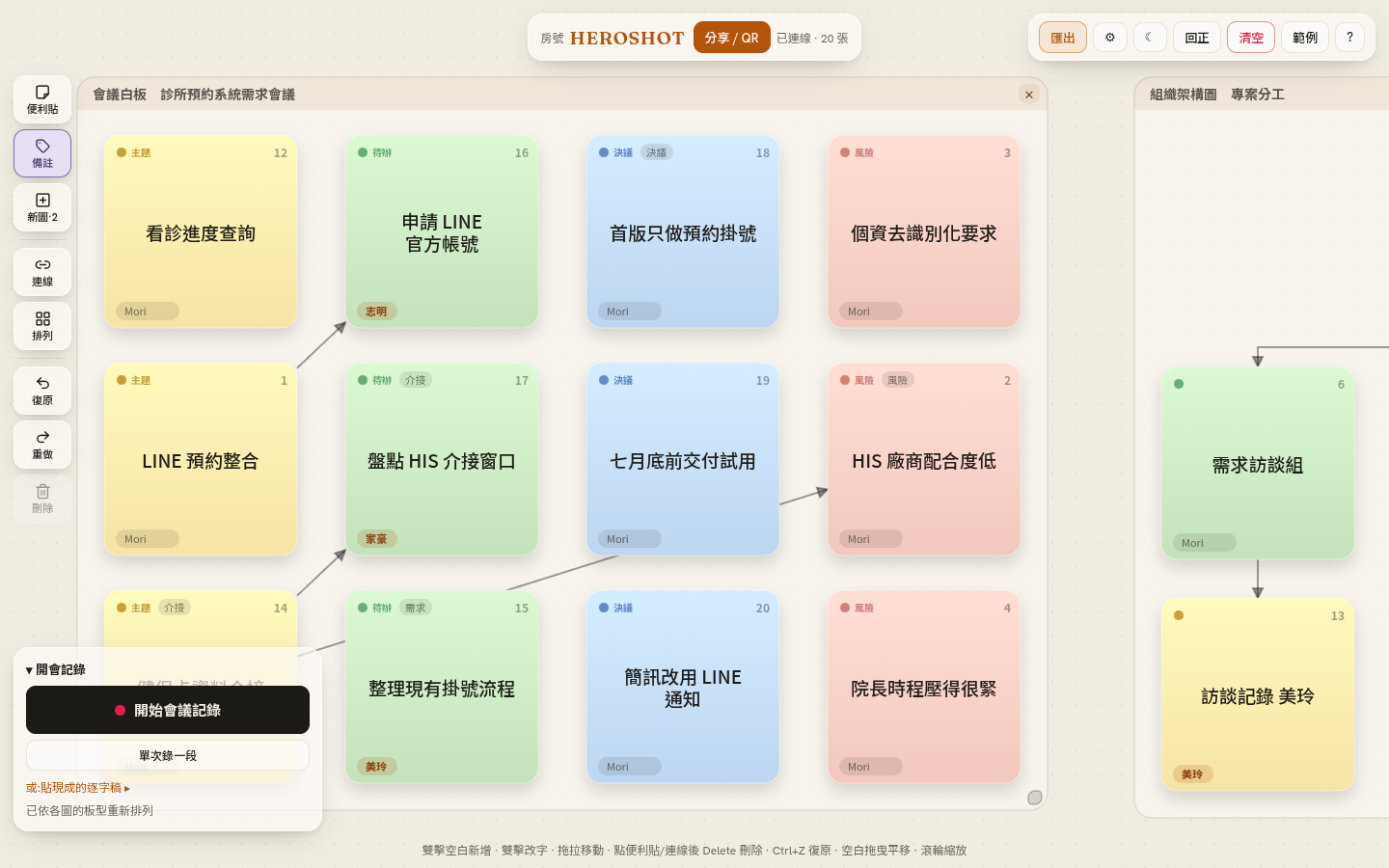Click the yellow dot on 訪談記錄 美玲 note
This screenshot has height=868, width=1389.
1179,615
